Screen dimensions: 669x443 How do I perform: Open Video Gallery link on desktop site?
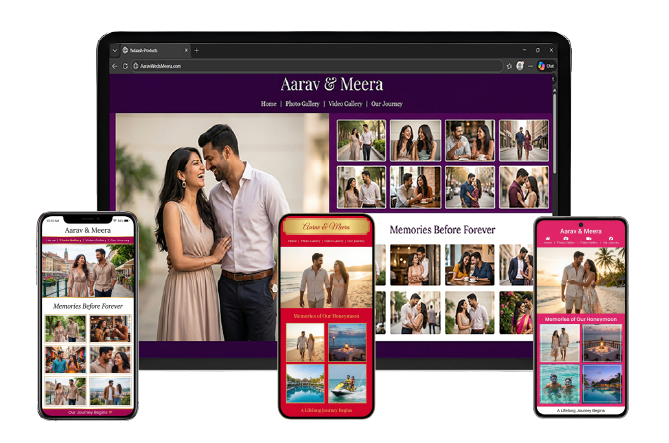coord(345,104)
